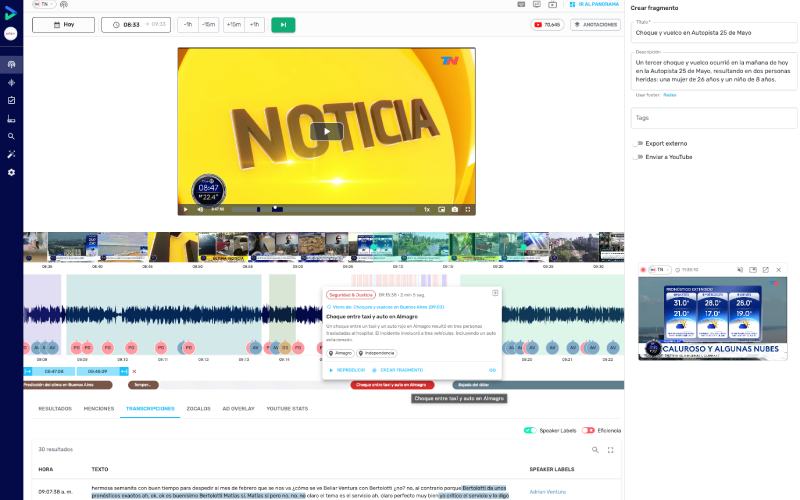The image size is (800, 500).
Task: Enable the Export externo toggle
Action: [638, 143]
